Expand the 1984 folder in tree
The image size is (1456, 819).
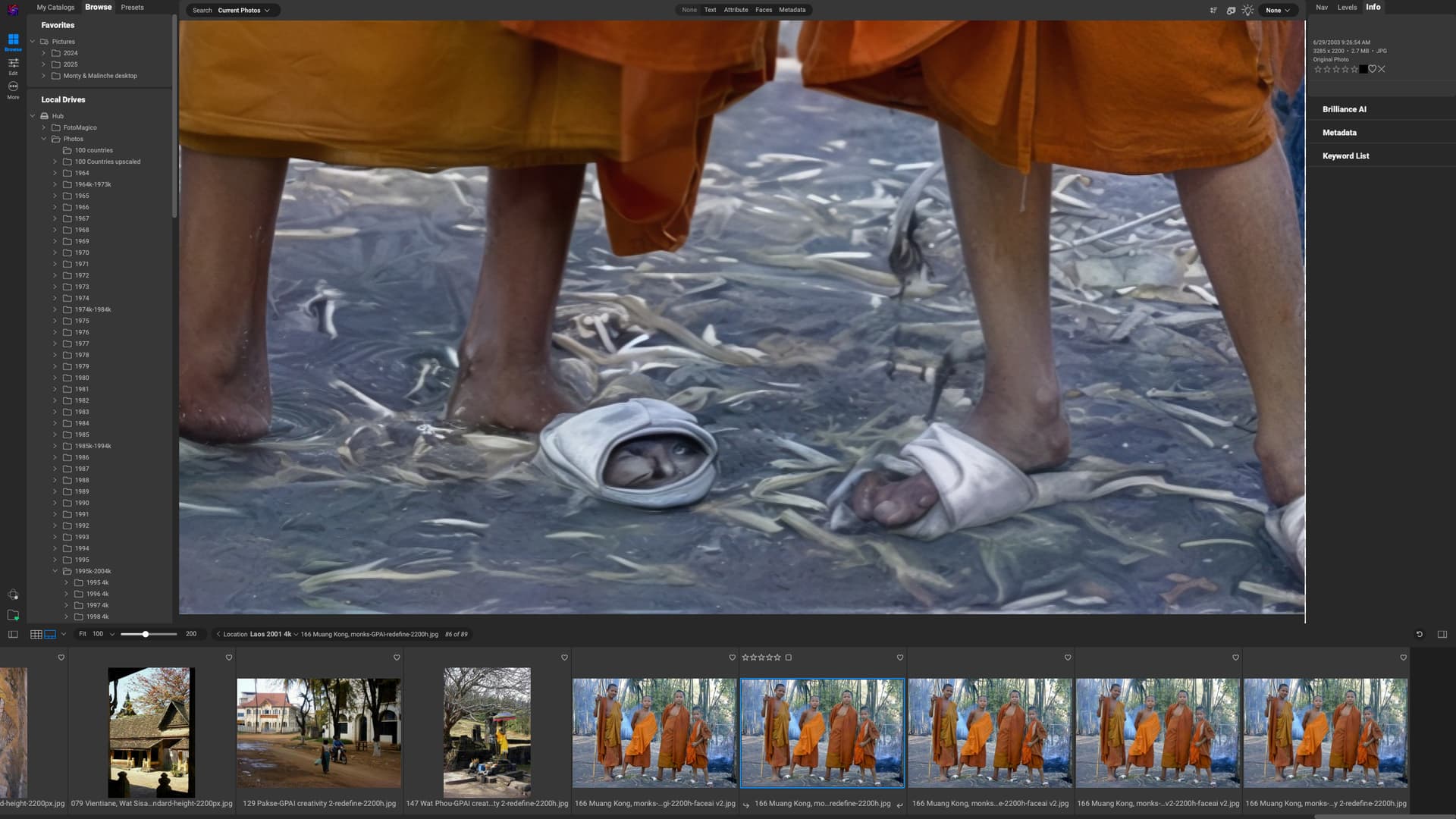point(55,423)
